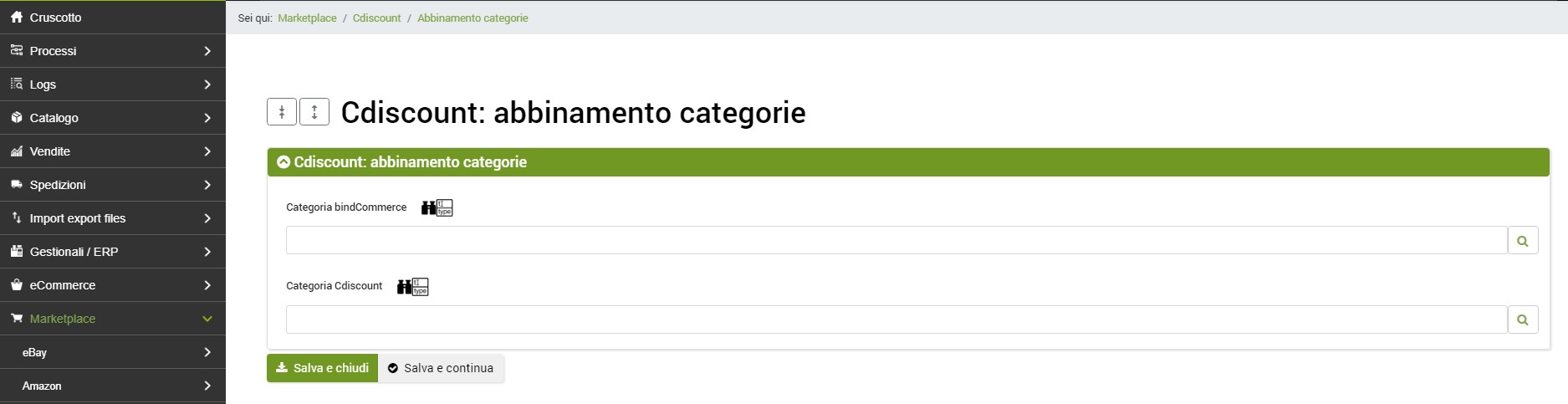This screenshot has width=1568, height=404.
Task: Click search magnifier for Categoria bindCommerce field
Action: (x=1522, y=241)
